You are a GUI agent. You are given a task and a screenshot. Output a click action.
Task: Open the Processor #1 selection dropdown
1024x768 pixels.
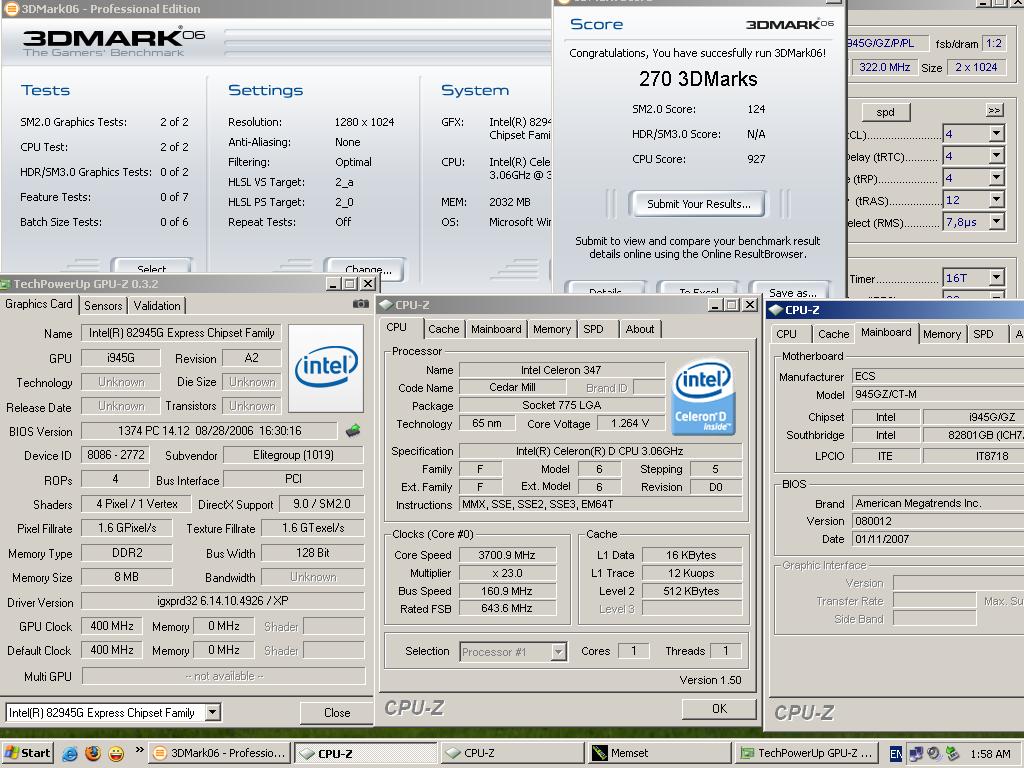(x=558, y=652)
